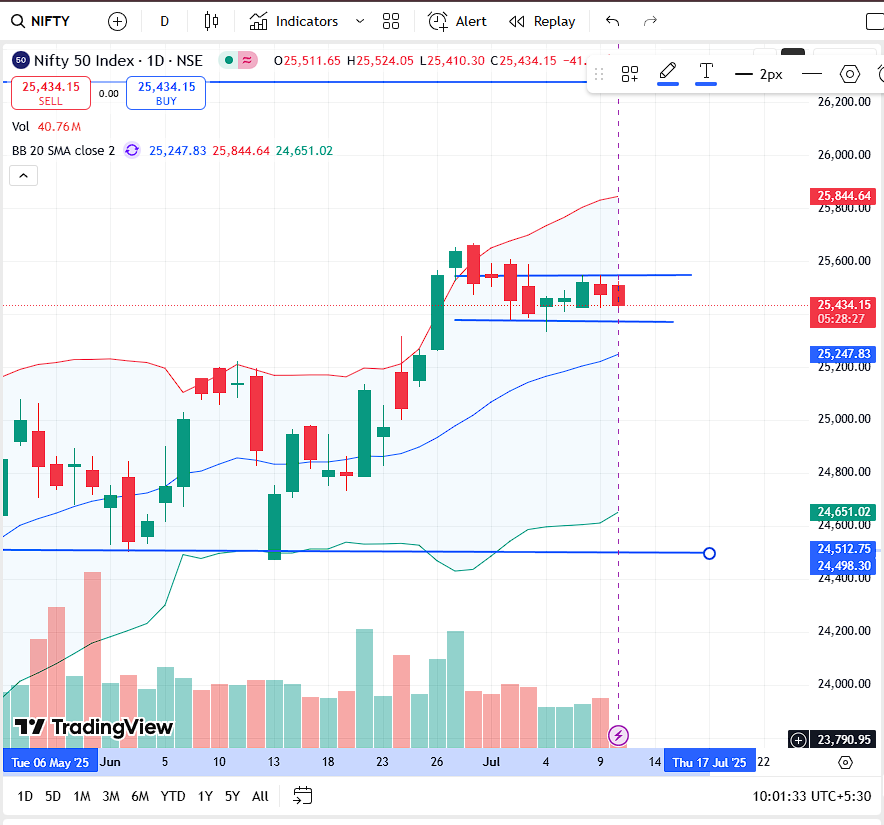
Task: Select the 6M date range
Action: pos(140,796)
